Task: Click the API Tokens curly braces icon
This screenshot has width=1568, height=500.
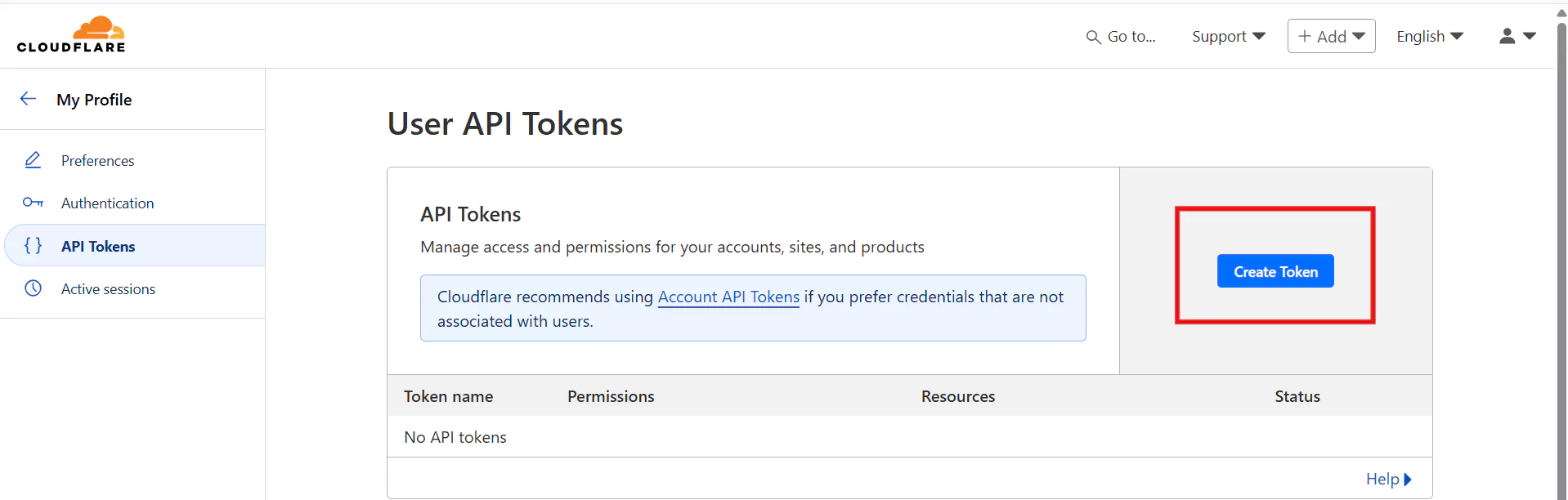Action: coord(33,246)
